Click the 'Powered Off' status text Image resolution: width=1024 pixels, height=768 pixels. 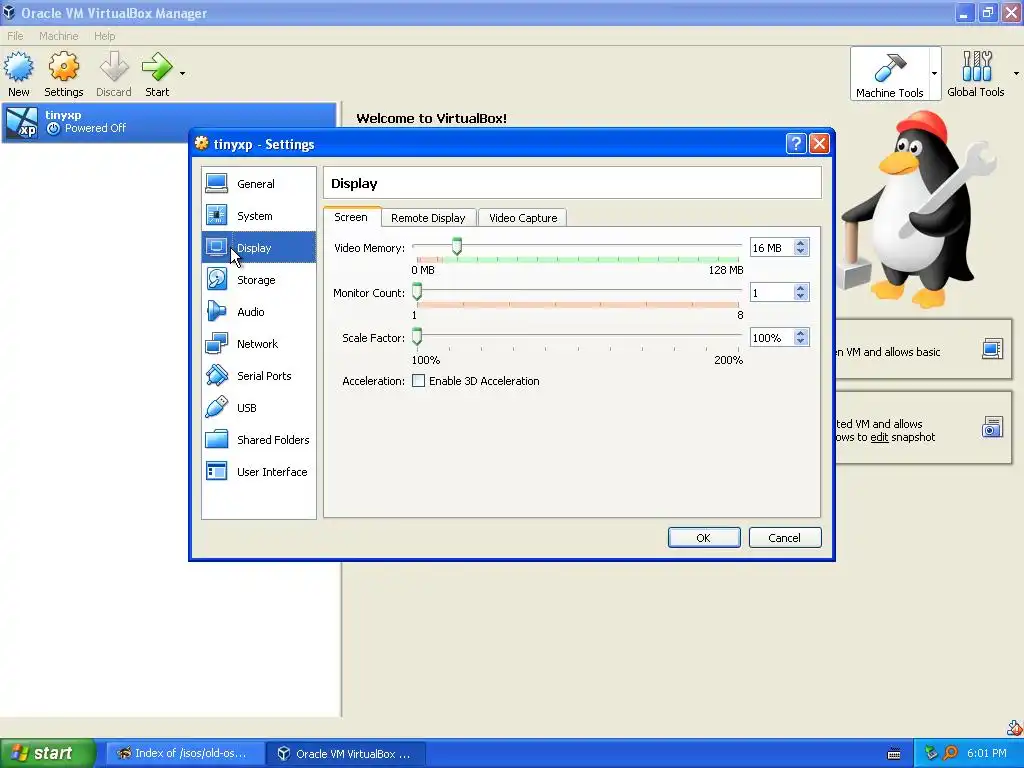[x=95, y=128]
